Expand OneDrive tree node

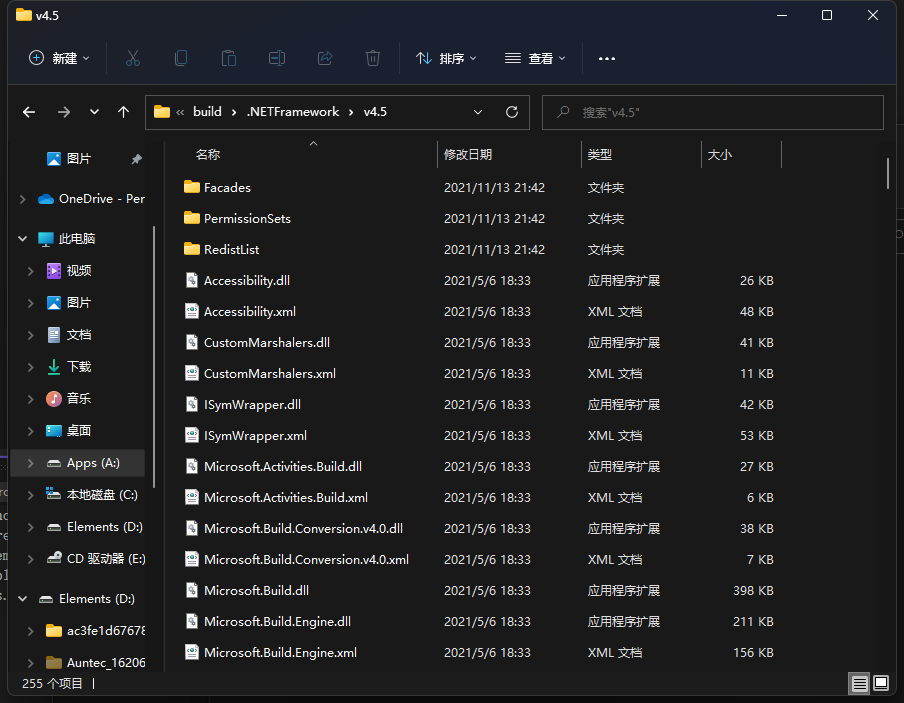pos(22,199)
